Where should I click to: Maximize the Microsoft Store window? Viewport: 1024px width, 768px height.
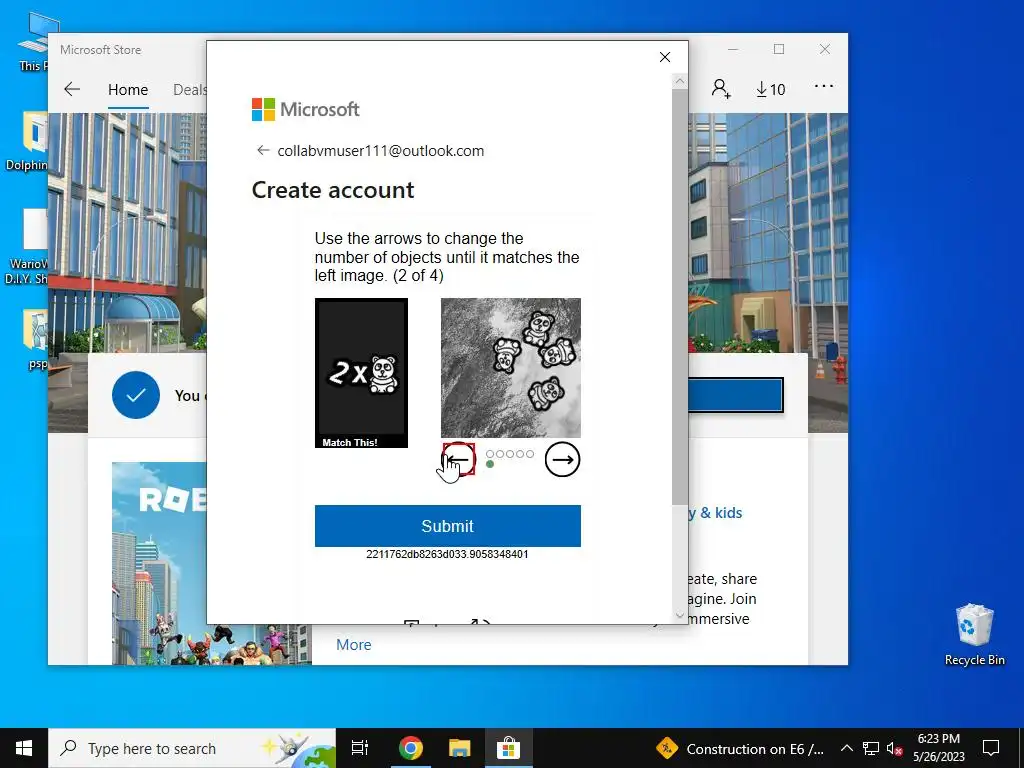[x=779, y=50]
